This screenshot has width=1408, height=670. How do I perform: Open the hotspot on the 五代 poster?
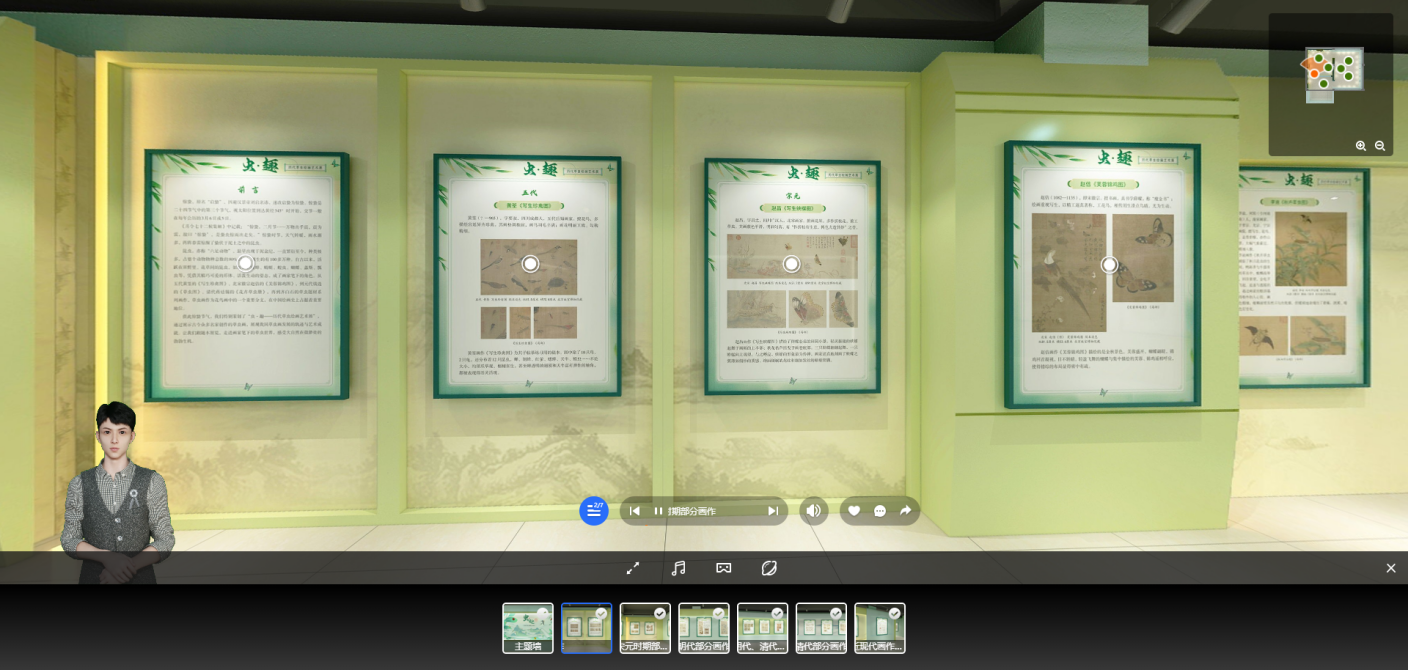coord(530,263)
